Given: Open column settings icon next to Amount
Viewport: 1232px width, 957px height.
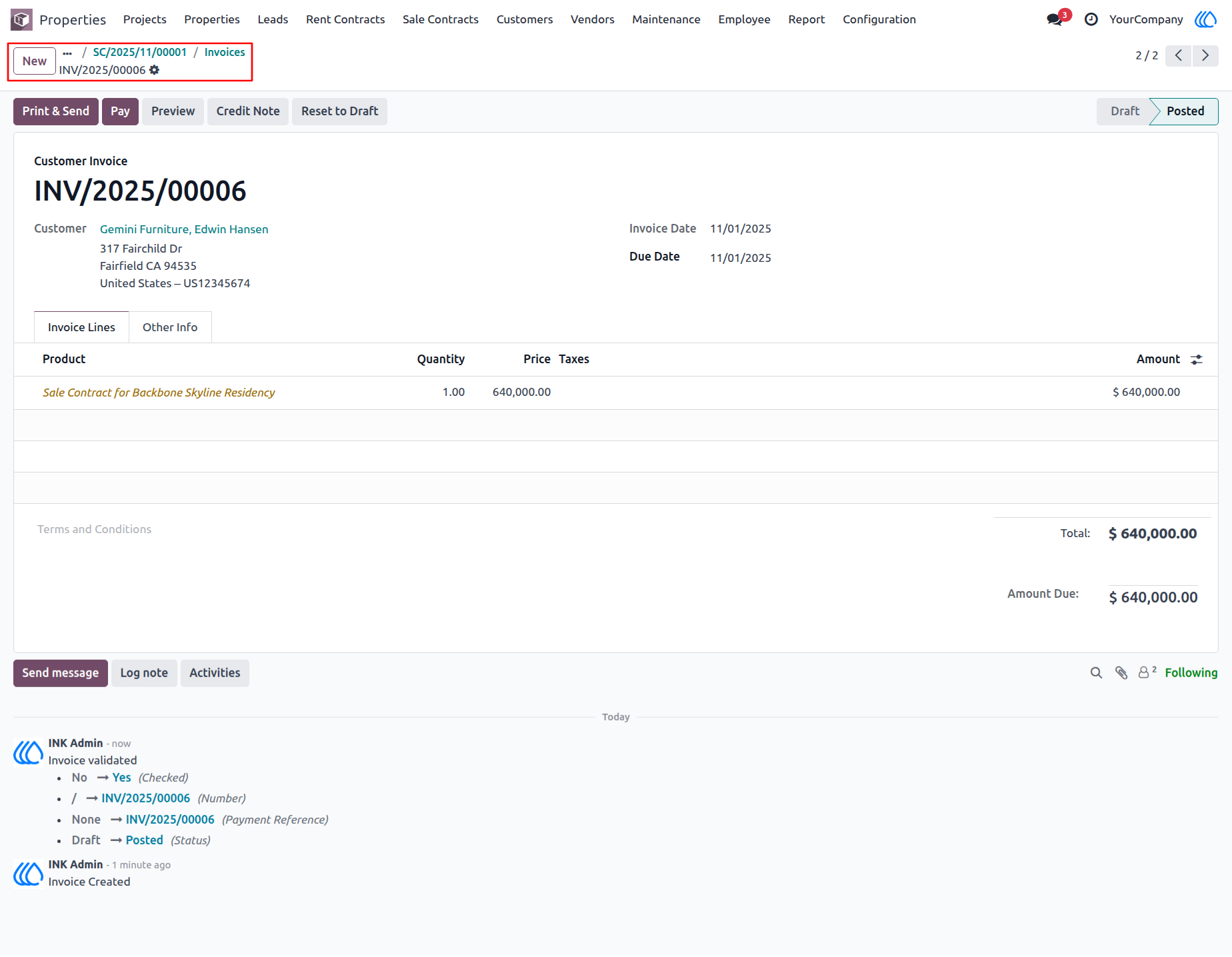Looking at the screenshot, I should [x=1197, y=359].
